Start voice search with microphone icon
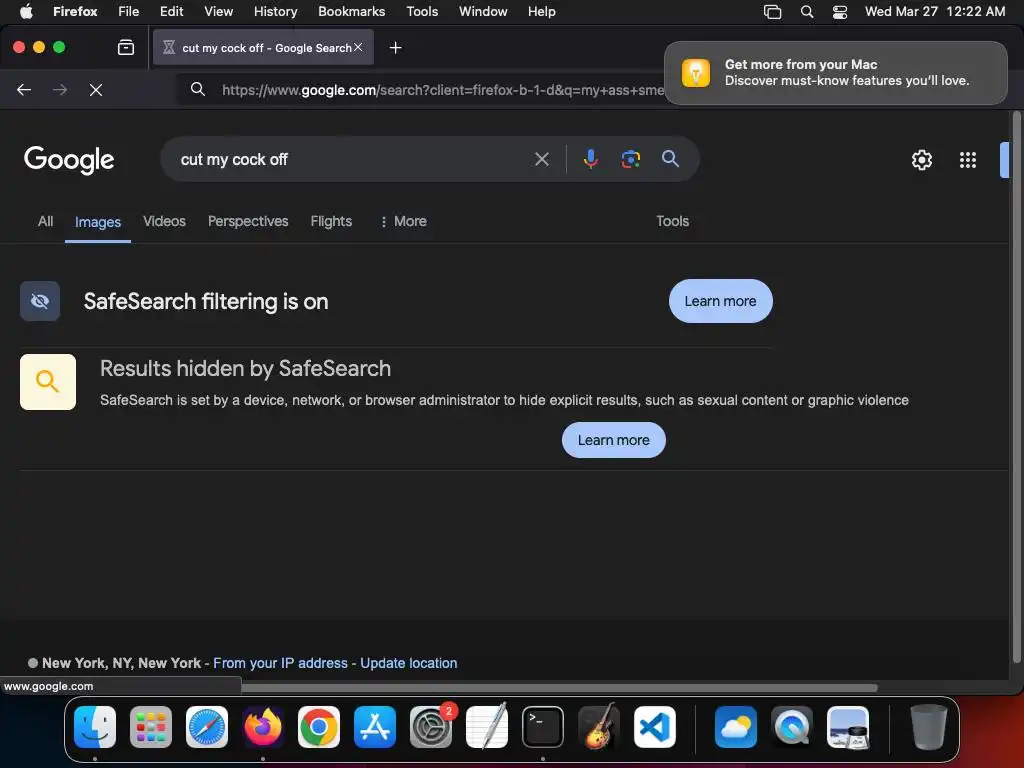Image resolution: width=1024 pixels, height=768 pixels. (590, 159)
